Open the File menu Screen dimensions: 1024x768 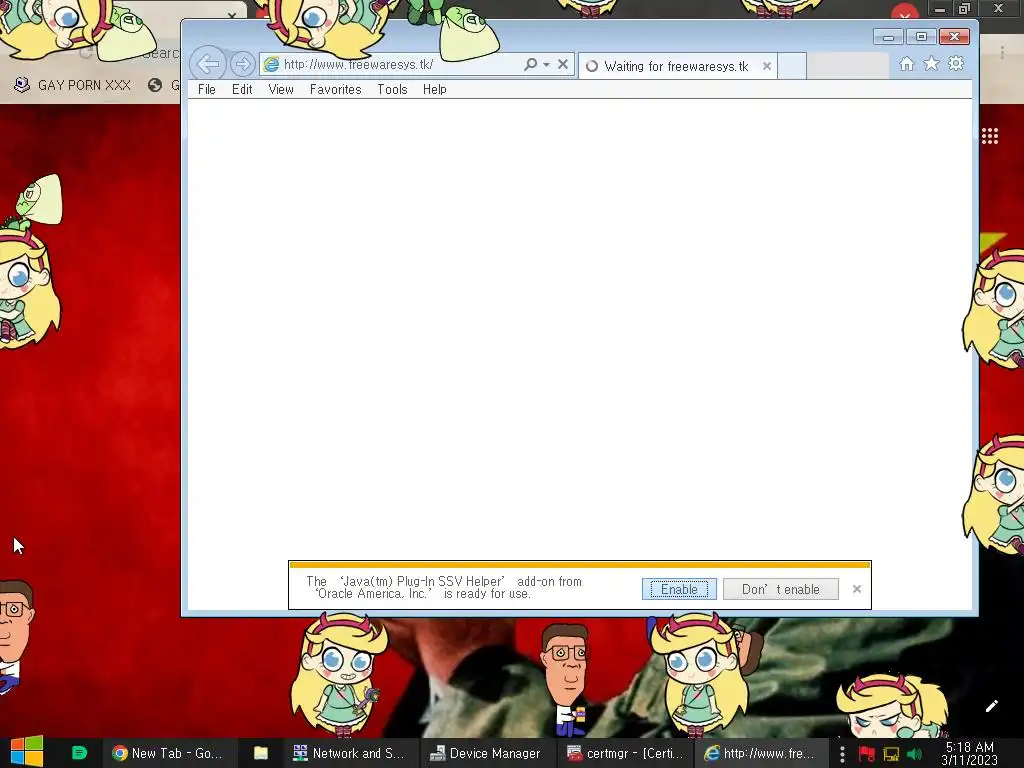pyautogui.click(x=206, y=89)
